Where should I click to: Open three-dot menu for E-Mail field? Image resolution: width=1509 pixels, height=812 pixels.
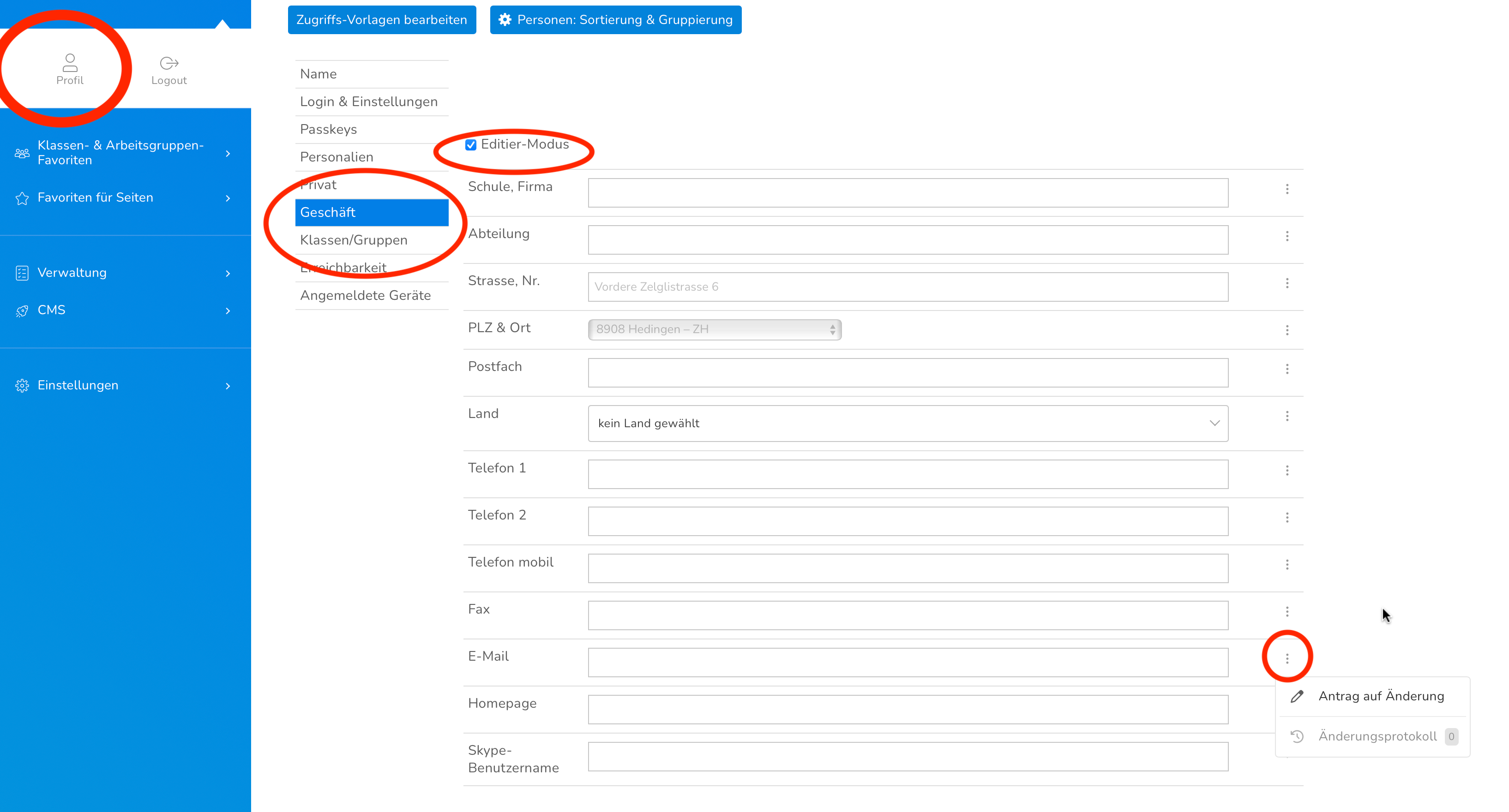click(1287, 659)
